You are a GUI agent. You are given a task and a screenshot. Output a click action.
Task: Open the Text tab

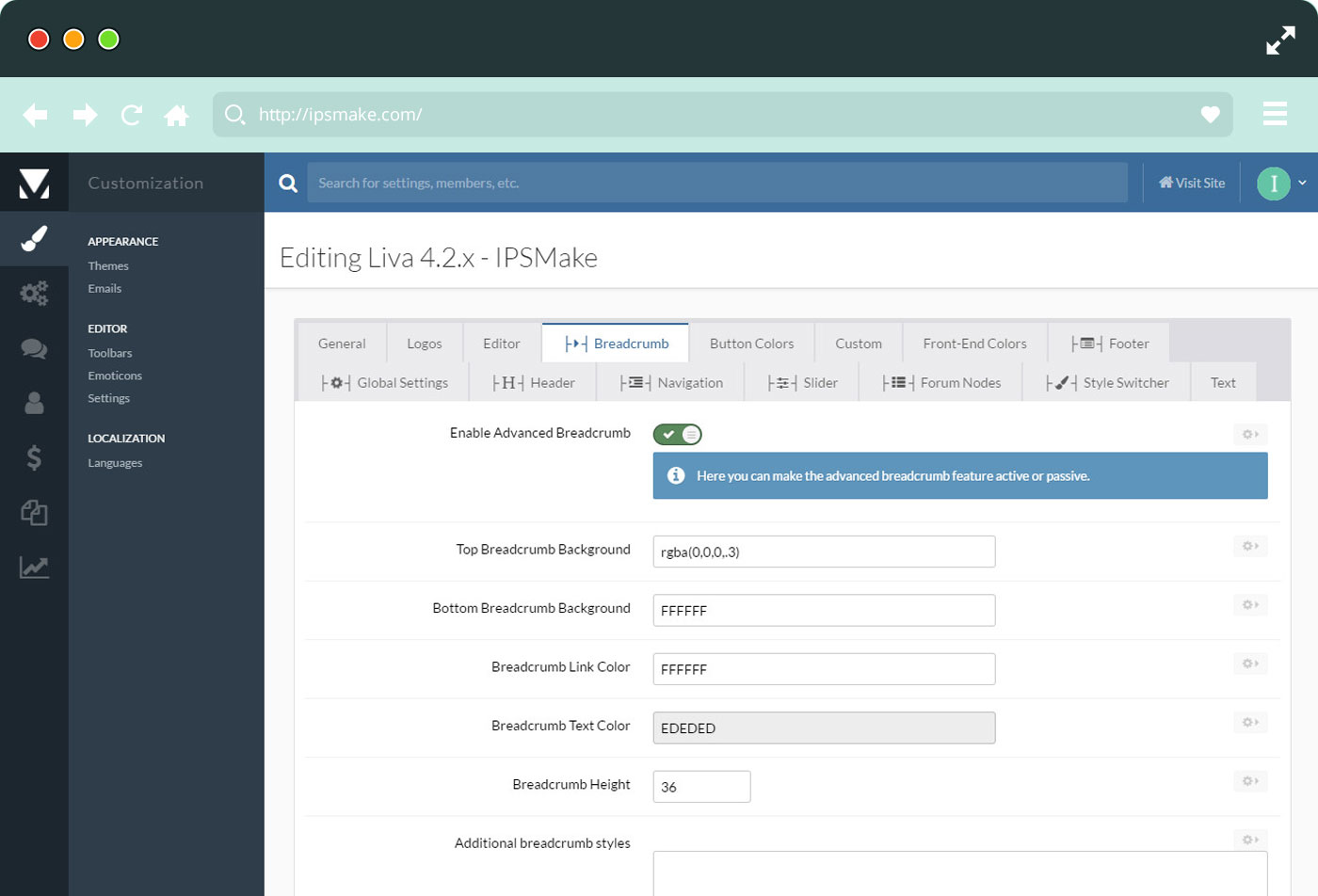[1223, 382]
